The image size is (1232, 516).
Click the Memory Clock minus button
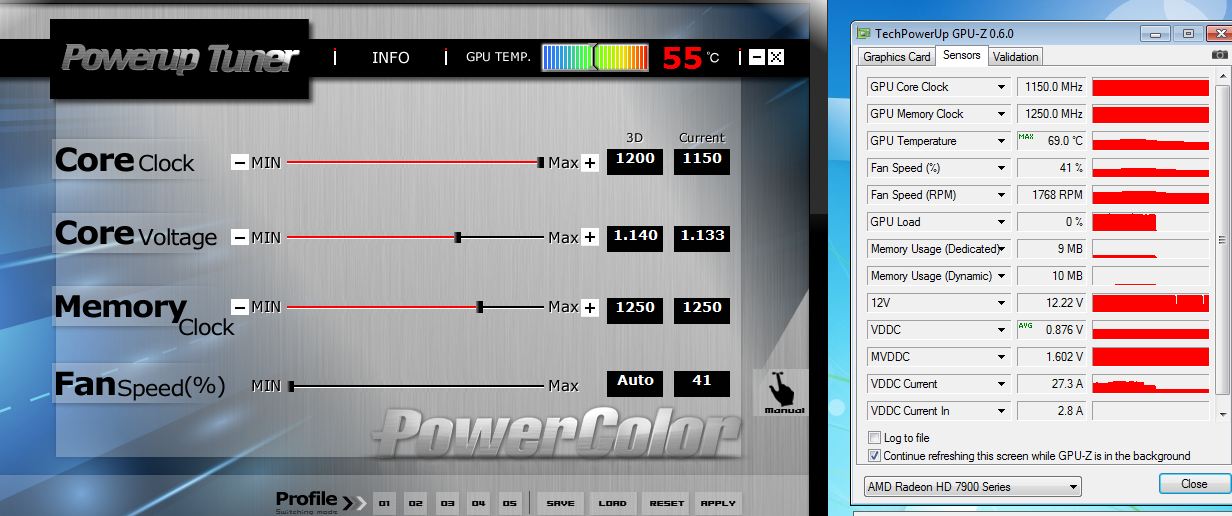[x=240, y=307]
